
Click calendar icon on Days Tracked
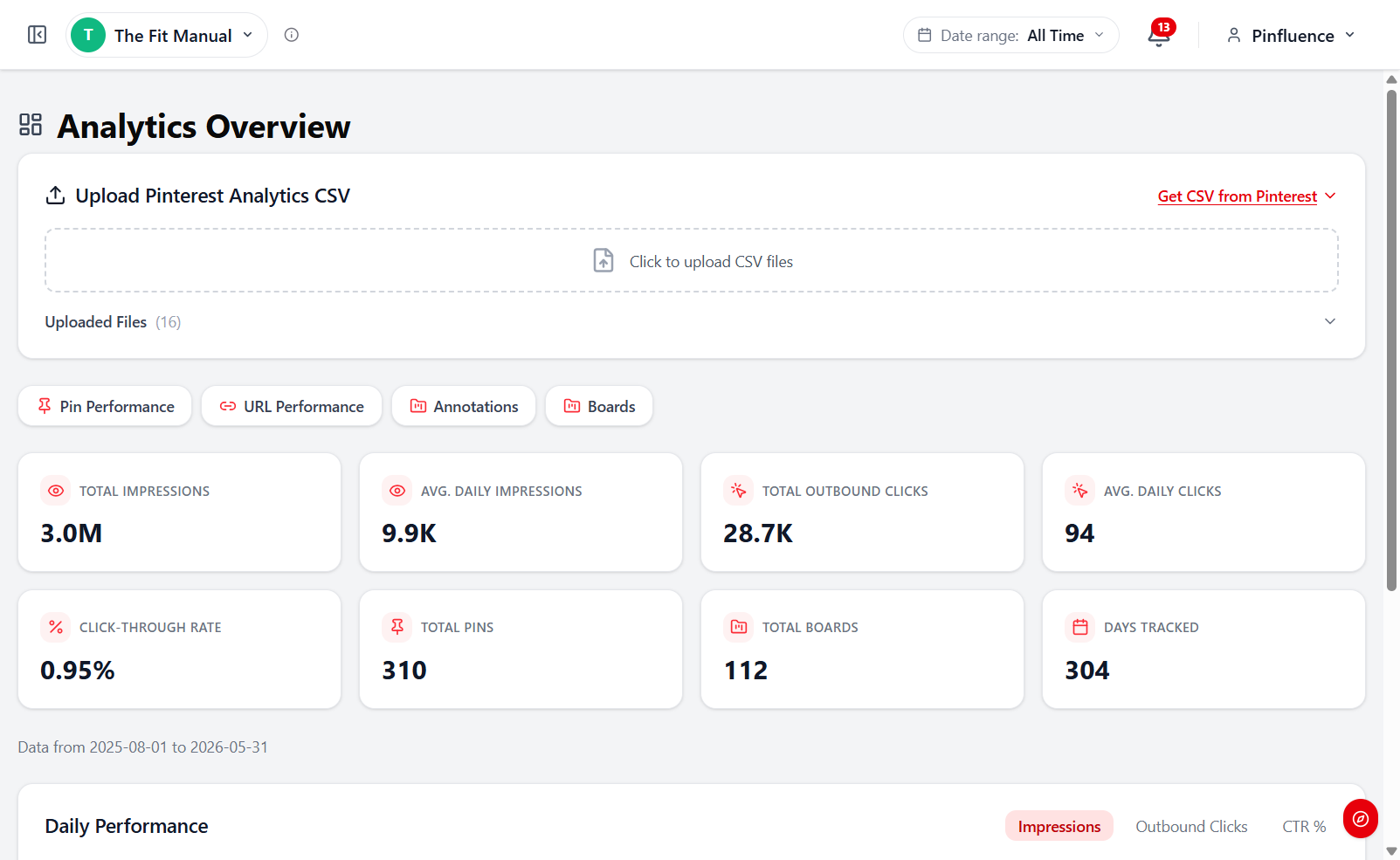pyautogui.click(x=1080, y=627)
